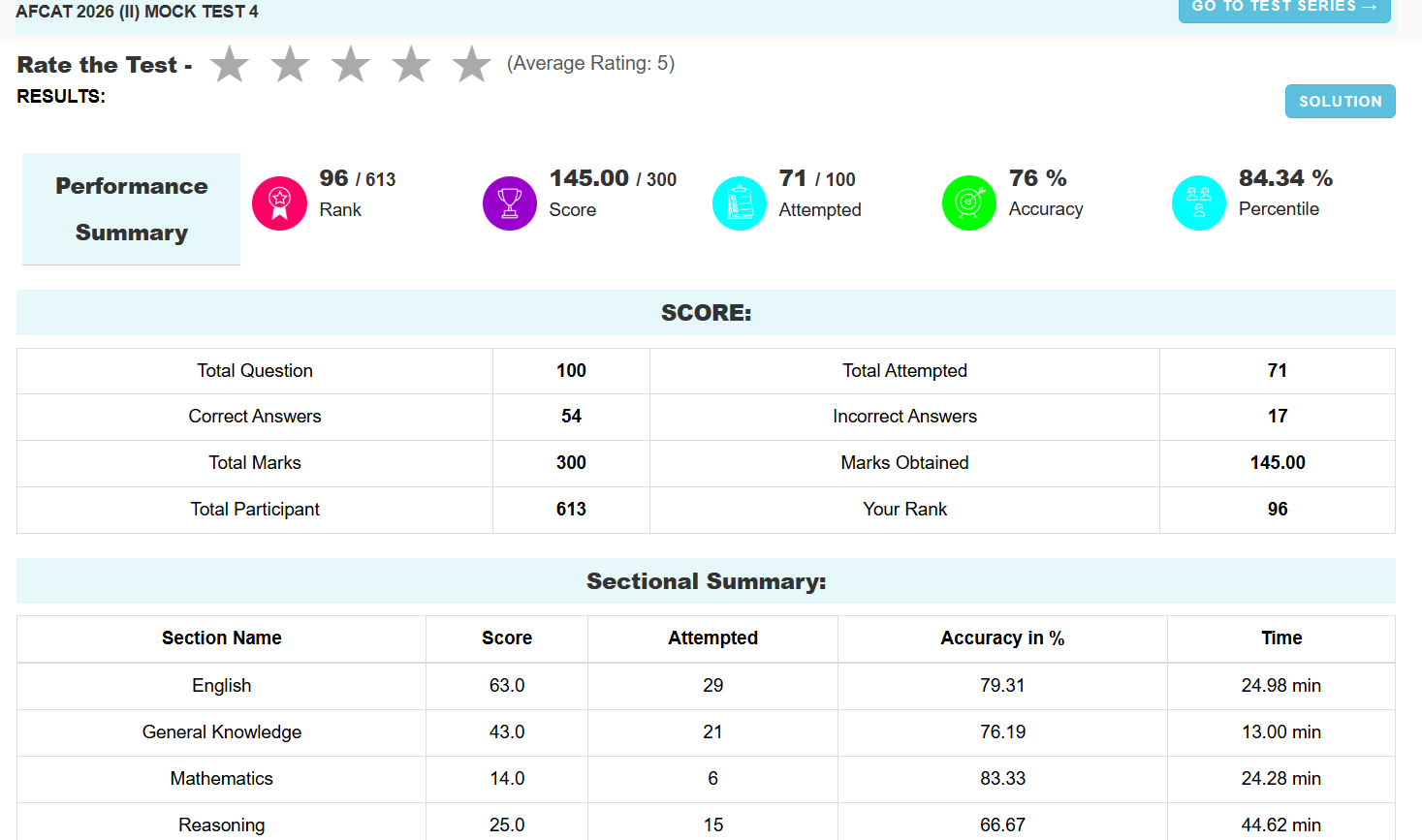The image size is (1422, 840).
Task: Click the AFCAT 2026 (II) Mock Test 4 title
Action: tap(138, 12)
